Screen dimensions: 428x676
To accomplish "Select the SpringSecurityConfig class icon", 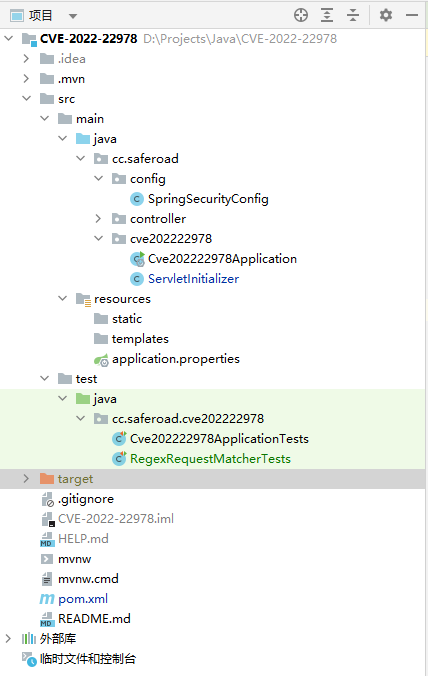I will coord(137,199).
